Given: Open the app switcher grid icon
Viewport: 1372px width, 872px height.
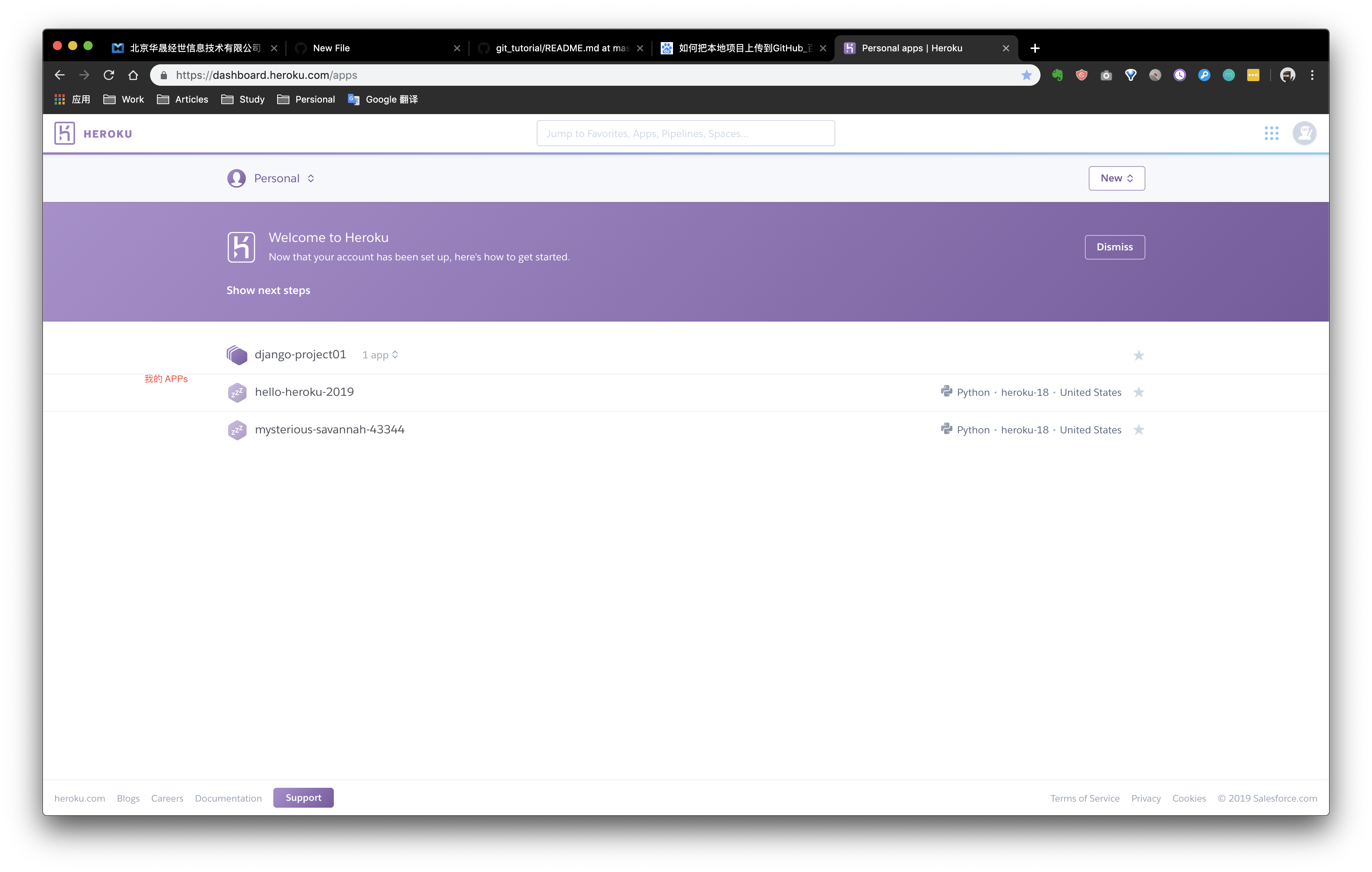Looking at the screenshot, I should (1271, 133).
